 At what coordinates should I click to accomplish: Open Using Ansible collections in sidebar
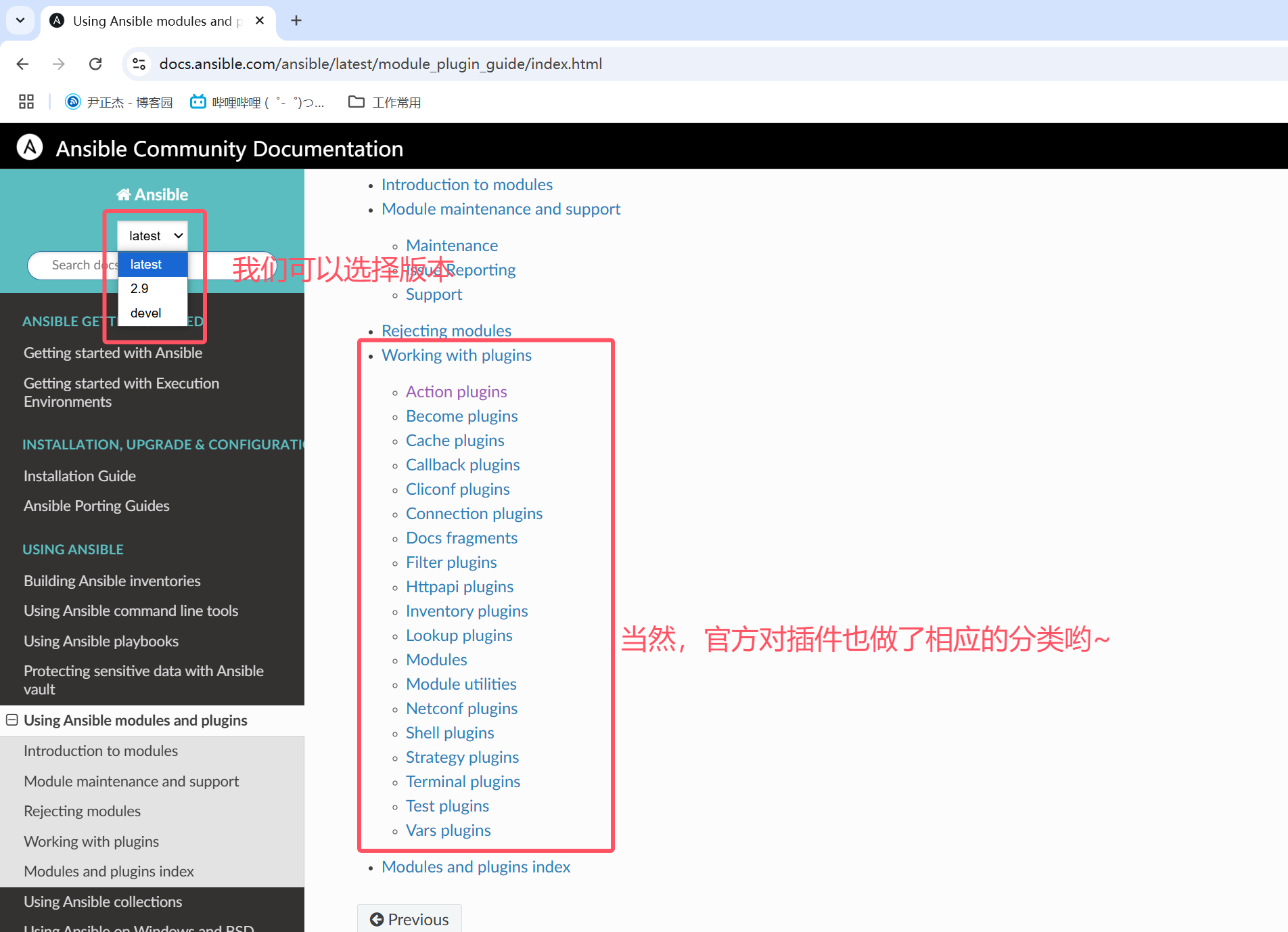(x=103, y=902)
